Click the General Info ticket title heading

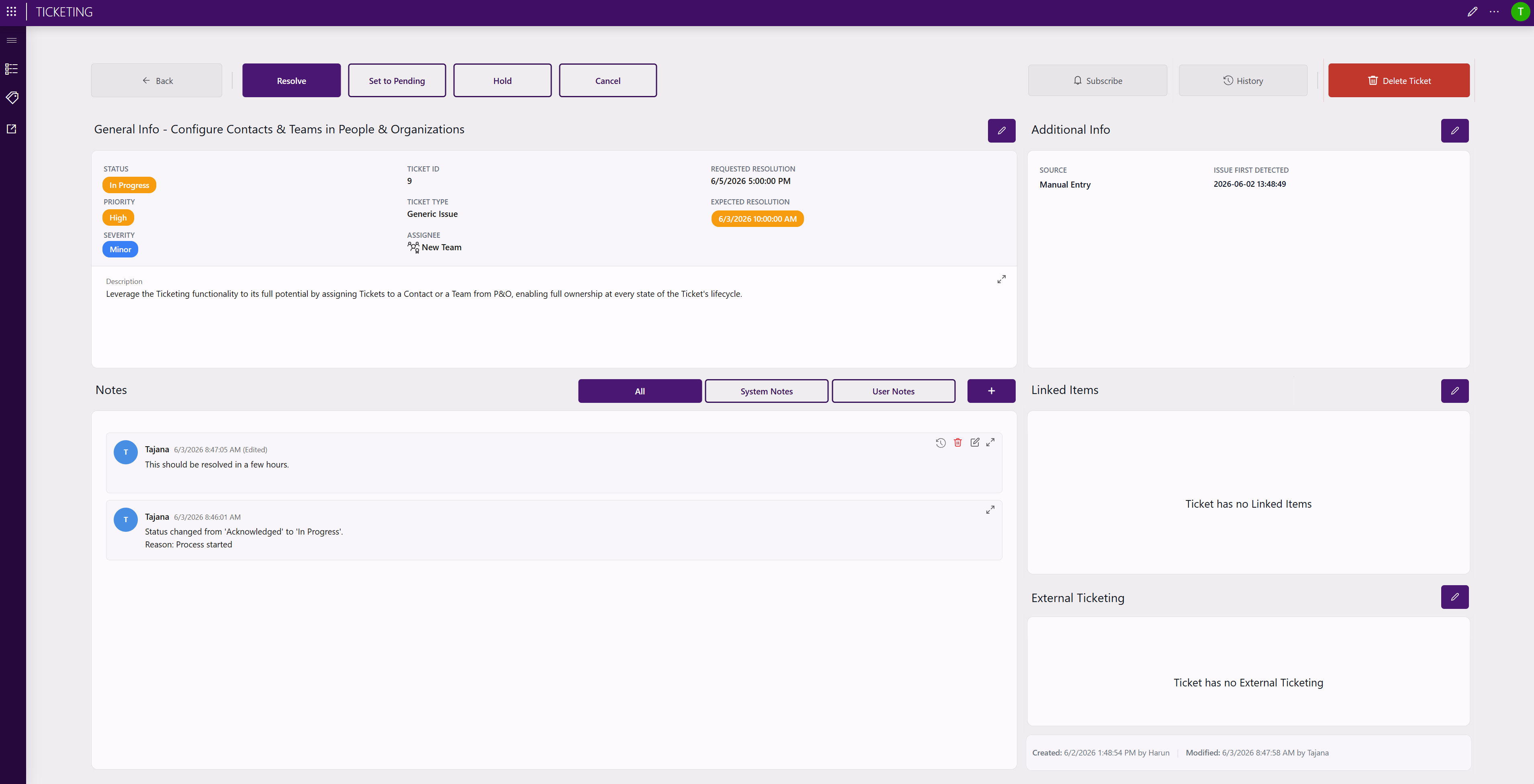279,129
